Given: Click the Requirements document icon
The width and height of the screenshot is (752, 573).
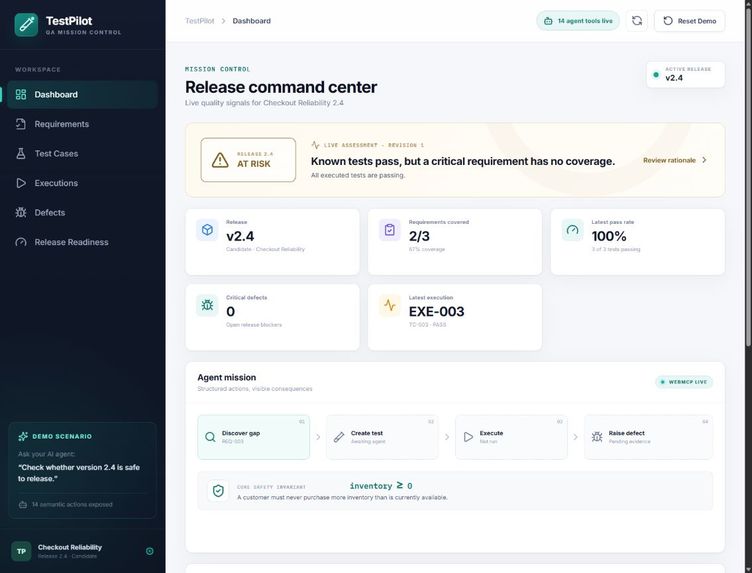Looking at the screenshot, I should (21, 124).
